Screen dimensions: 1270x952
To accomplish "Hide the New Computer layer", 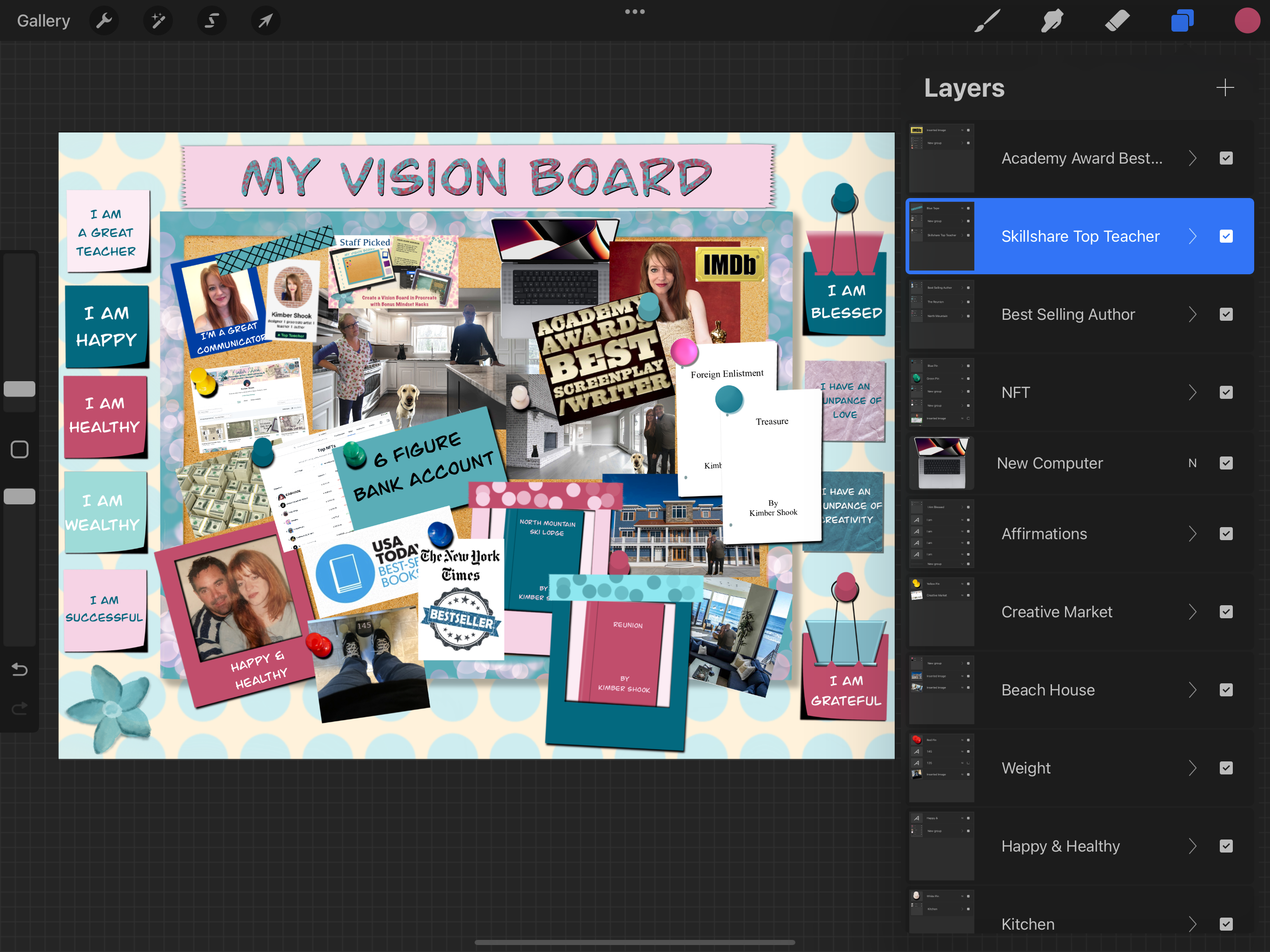I will pos(1226,463).
